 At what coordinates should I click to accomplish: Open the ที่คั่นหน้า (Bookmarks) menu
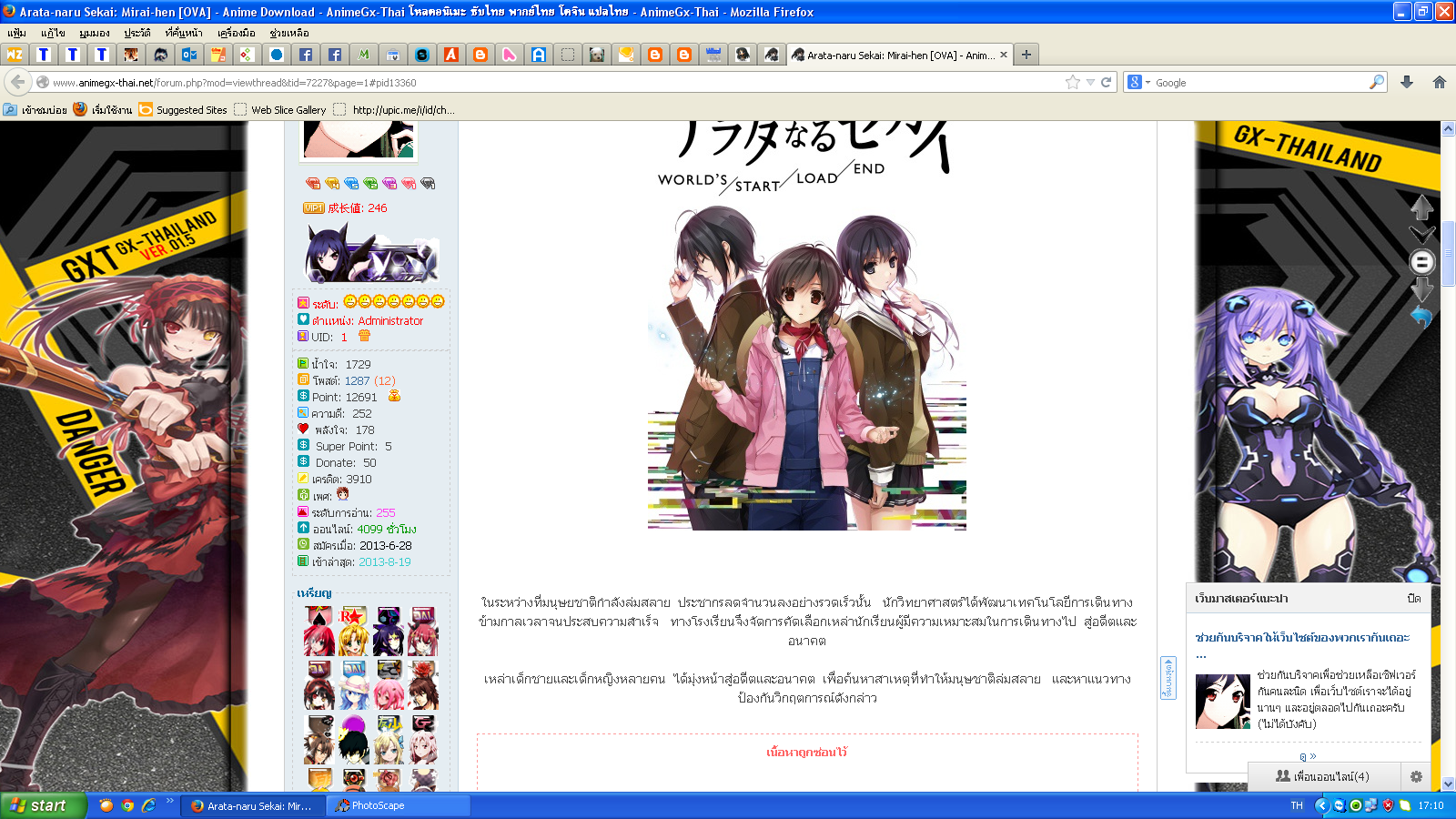pyautogui.click(x=184, y=33)
